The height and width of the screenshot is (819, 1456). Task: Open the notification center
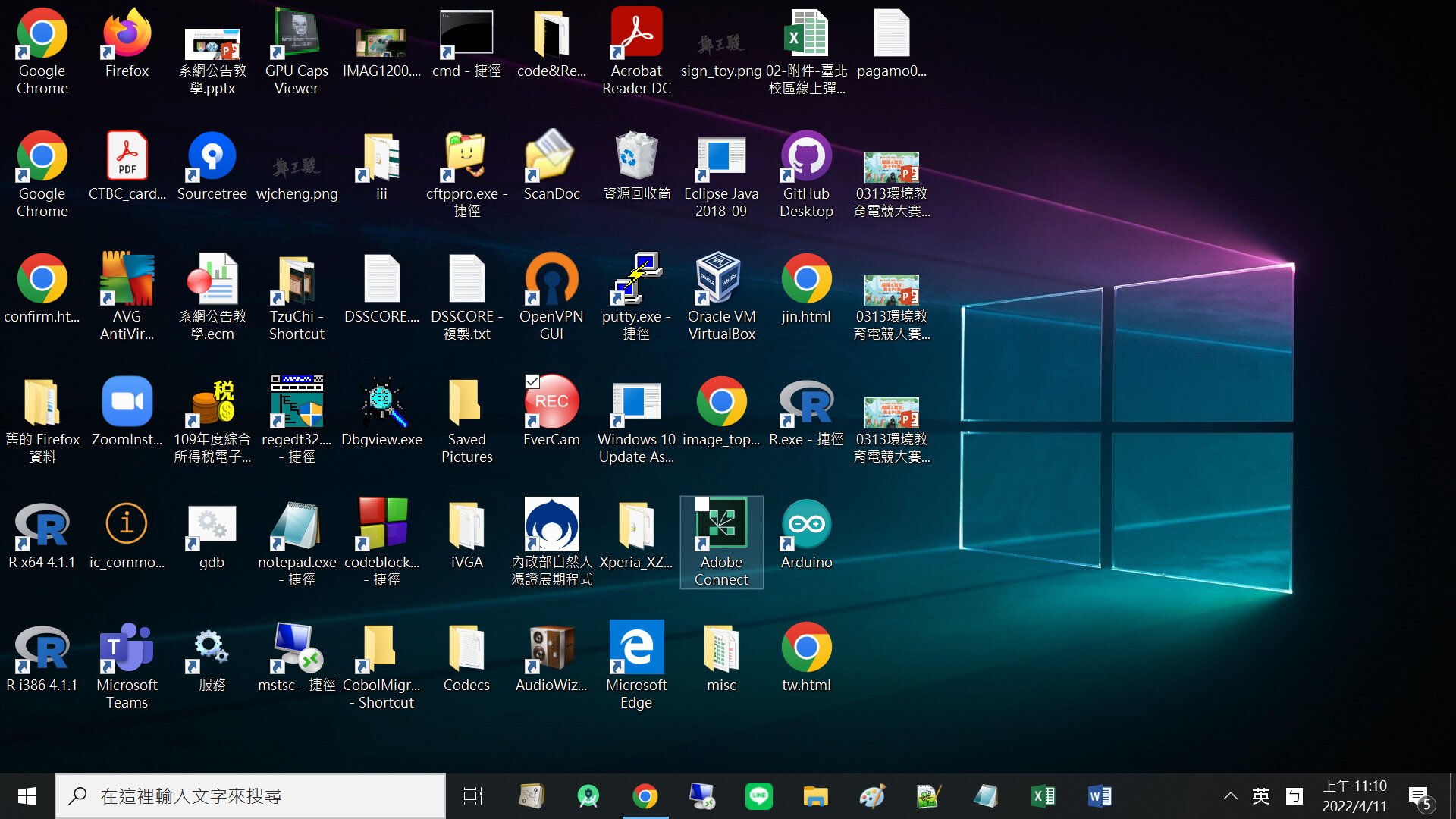coord(1420,796)
